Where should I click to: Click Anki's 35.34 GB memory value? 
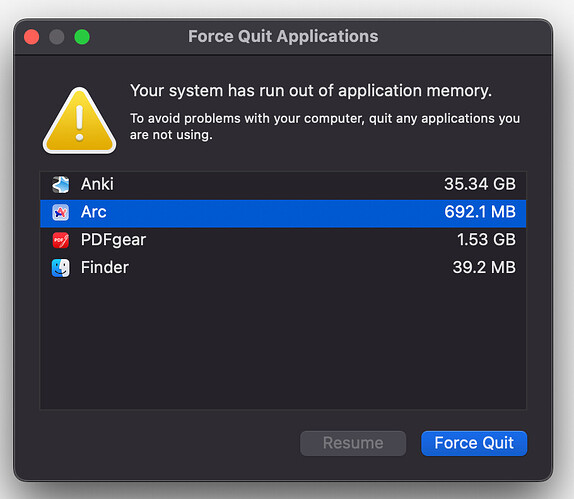[480, 184]
